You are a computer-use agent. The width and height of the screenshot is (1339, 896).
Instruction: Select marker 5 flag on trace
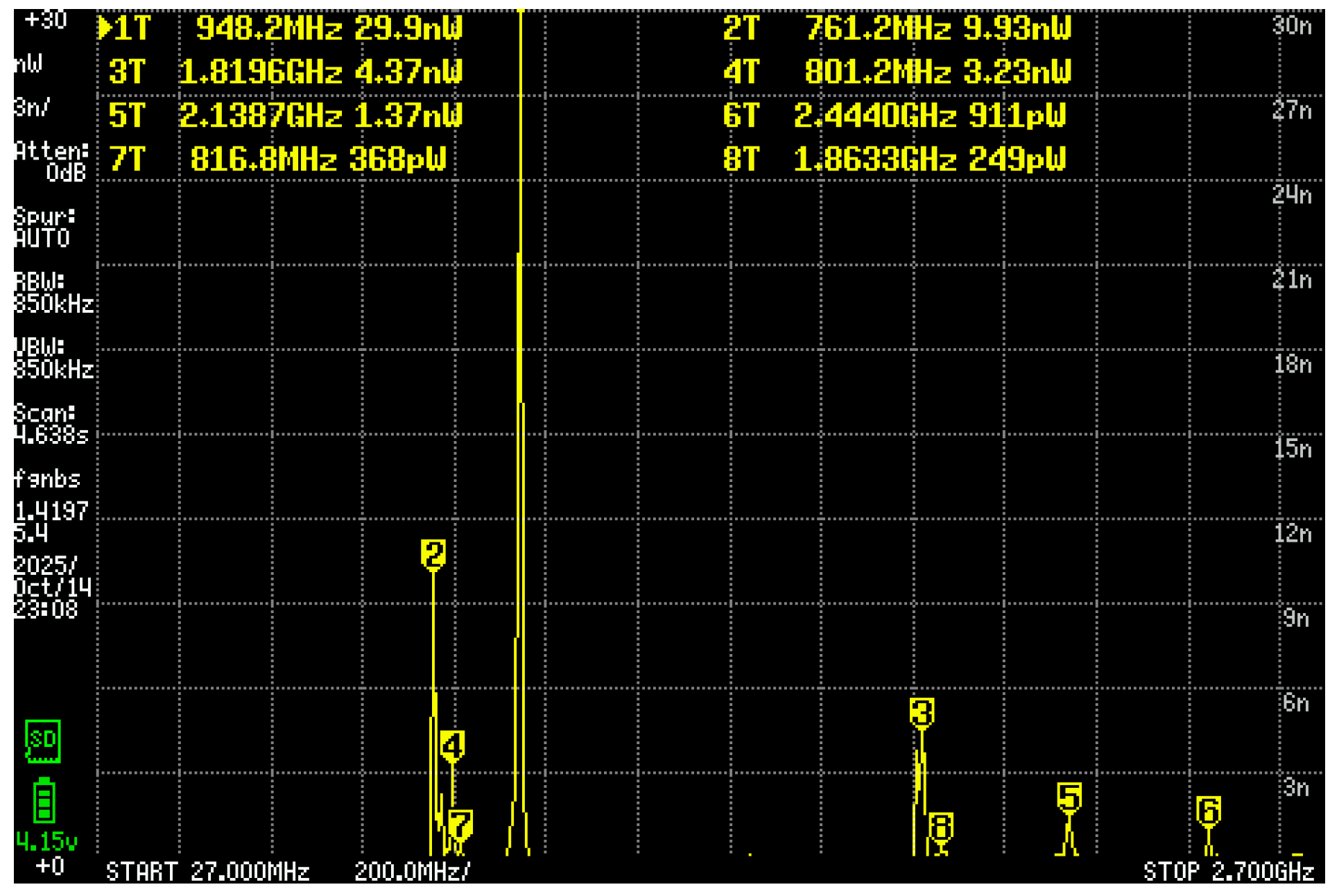(1069, 796)
